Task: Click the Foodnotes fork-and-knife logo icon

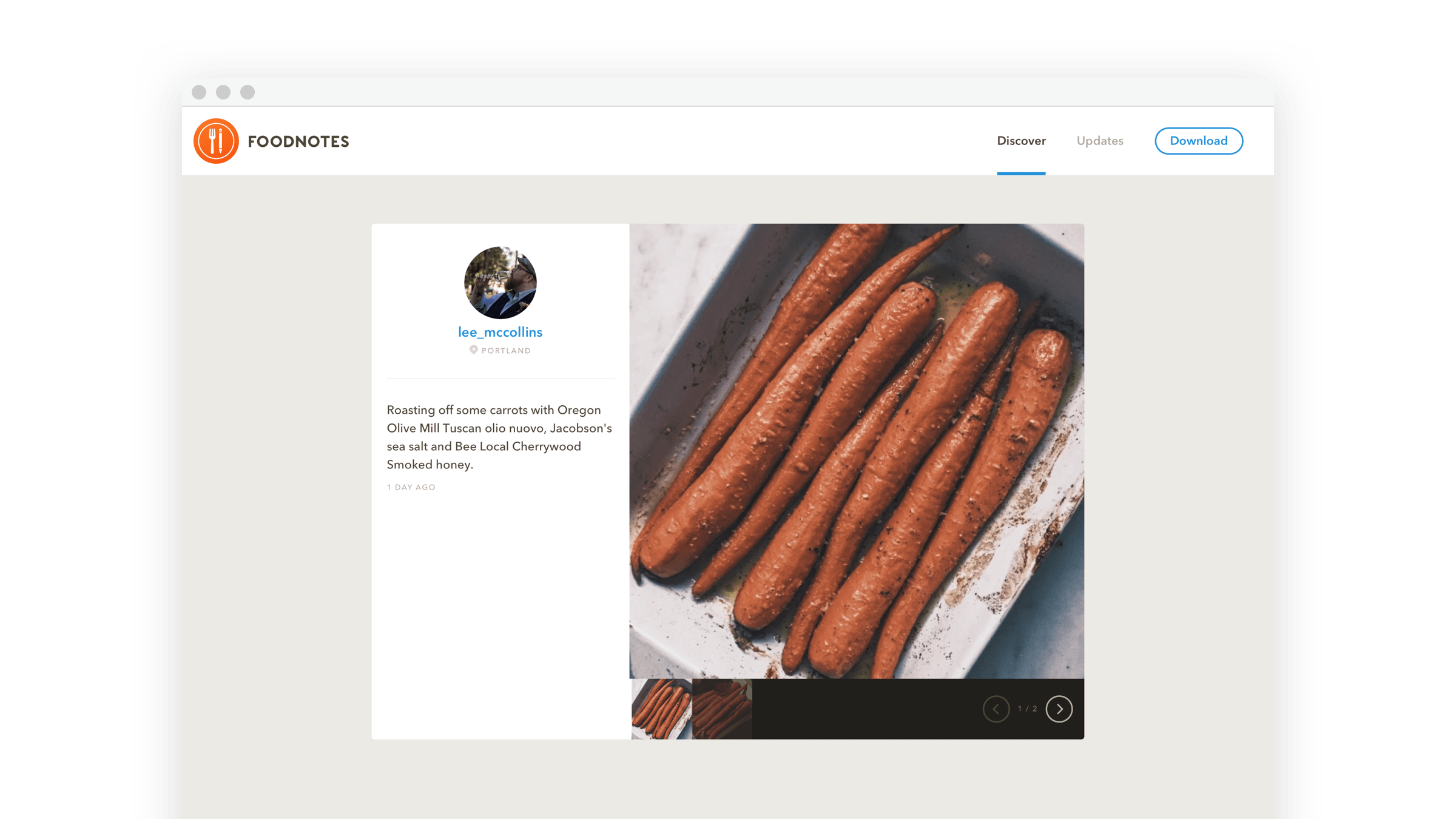Action: tap(215, 140)
